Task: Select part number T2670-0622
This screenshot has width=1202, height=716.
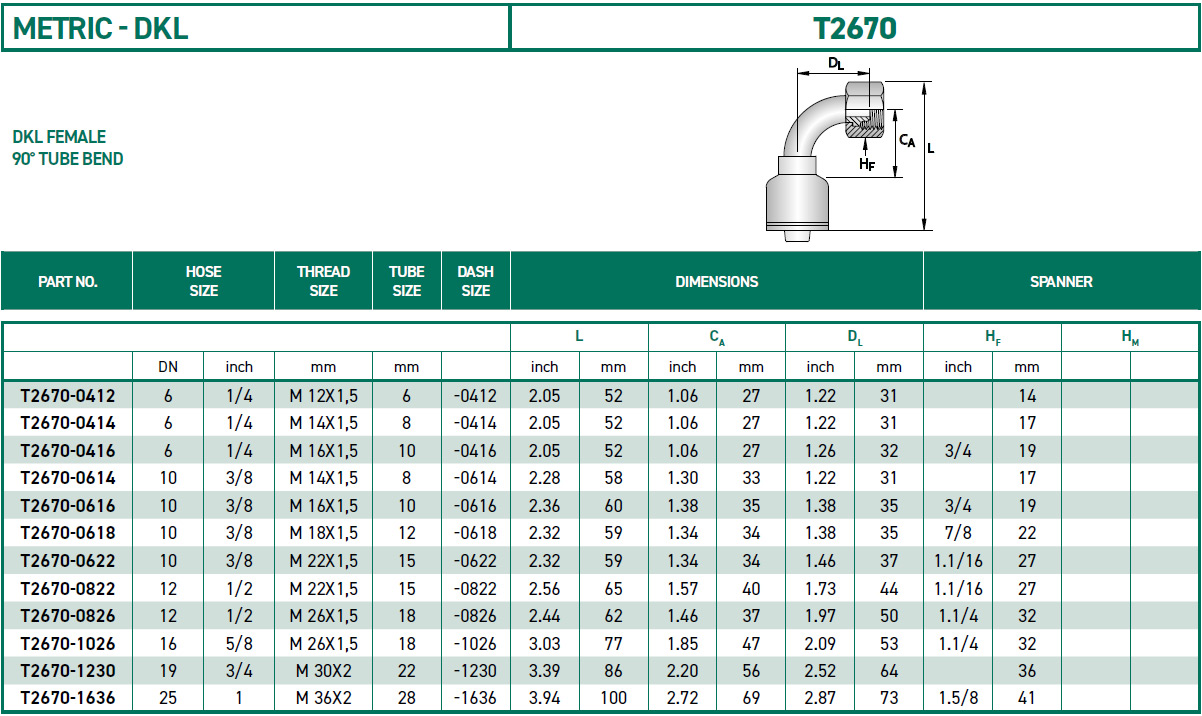Action: pyautogui.click(x=67, y=561)
